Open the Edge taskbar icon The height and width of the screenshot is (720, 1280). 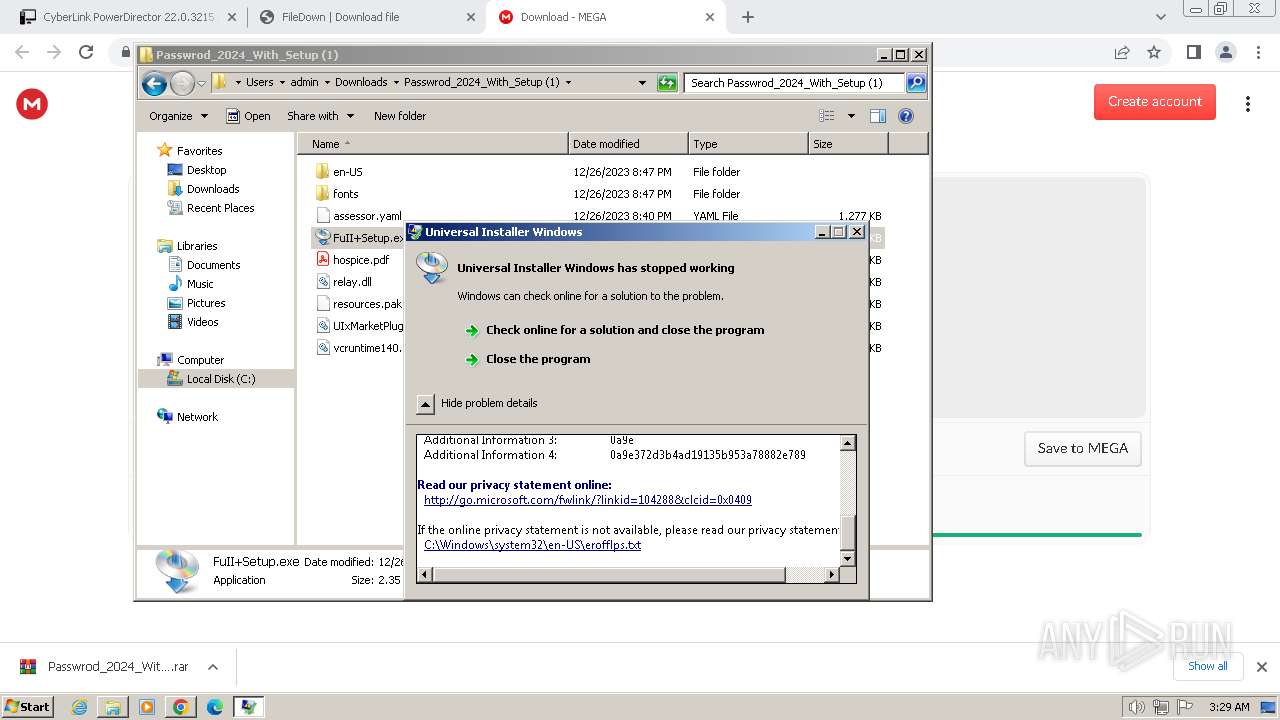(x=214, y=707)
